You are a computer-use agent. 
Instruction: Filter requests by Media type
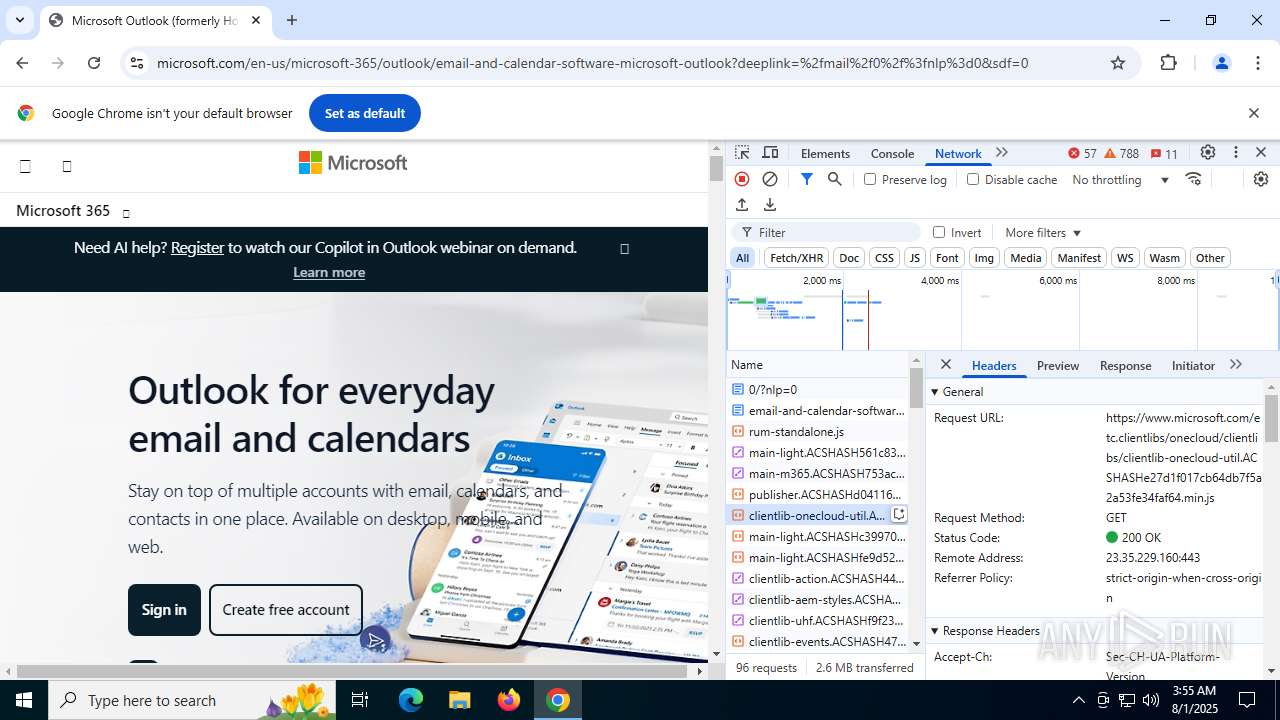(x=1026, y=258)
